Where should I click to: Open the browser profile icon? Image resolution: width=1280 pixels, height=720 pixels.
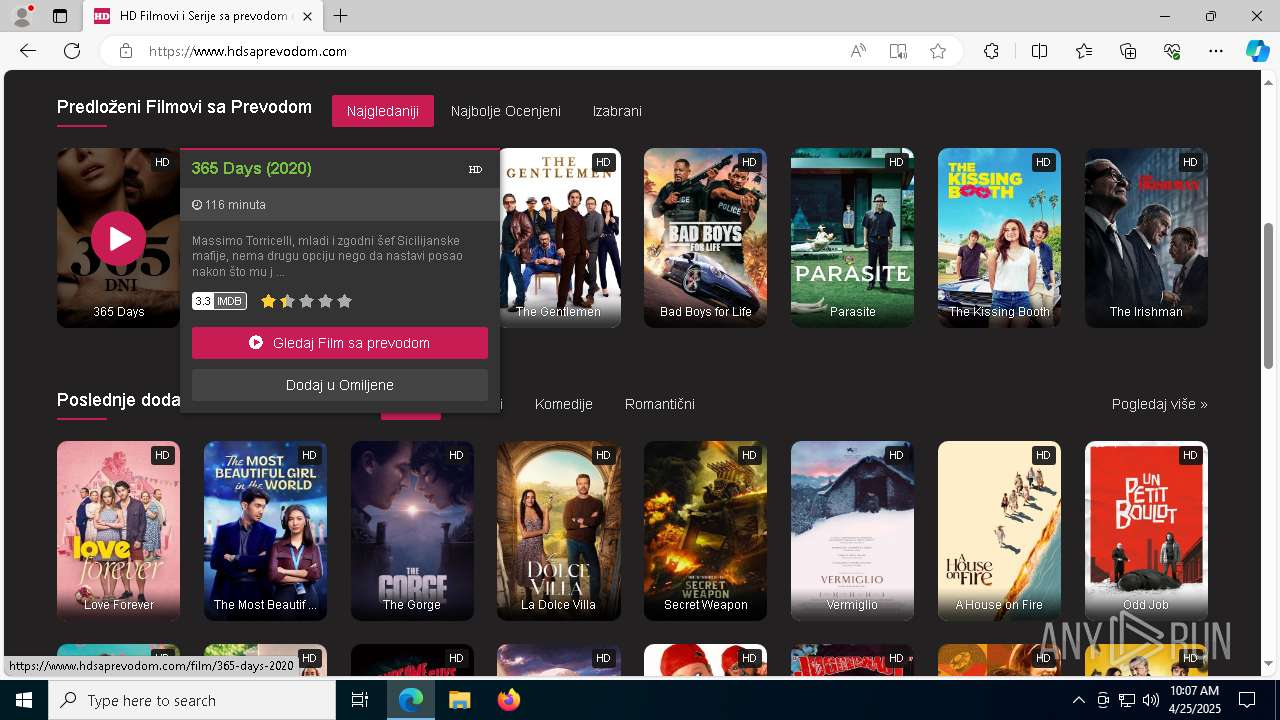22,16
